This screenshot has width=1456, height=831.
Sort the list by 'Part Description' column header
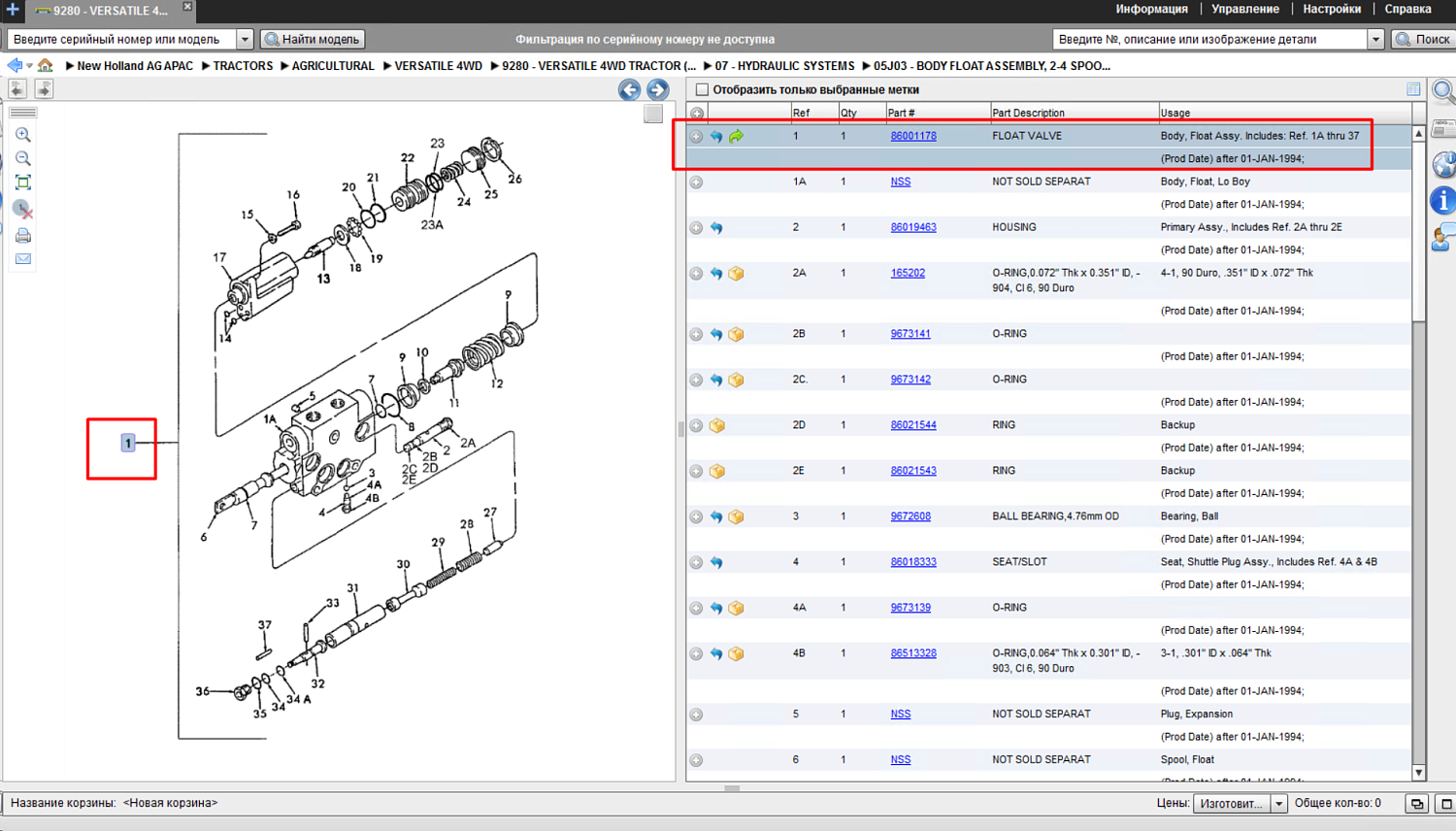(x=1074, y=113)
